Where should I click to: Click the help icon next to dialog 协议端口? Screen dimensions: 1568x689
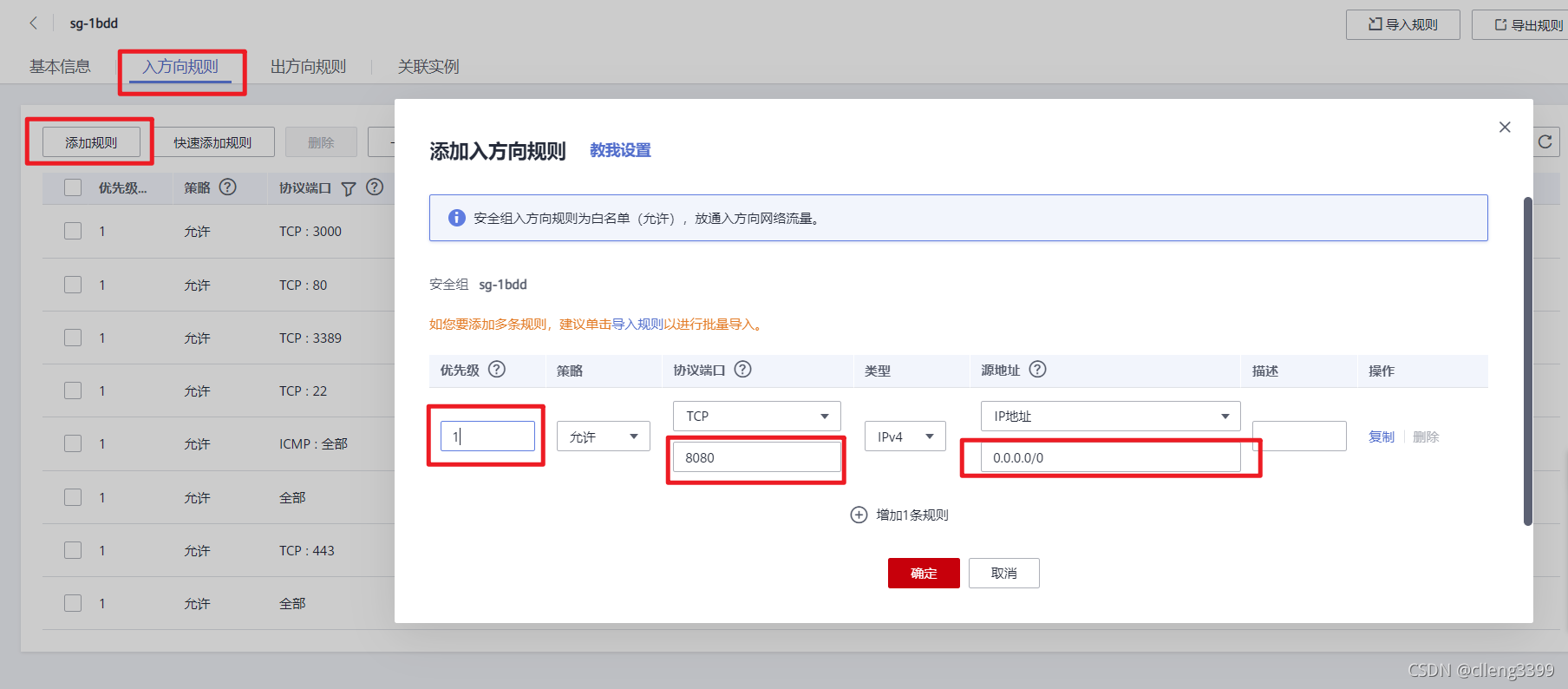pos(743,369)
